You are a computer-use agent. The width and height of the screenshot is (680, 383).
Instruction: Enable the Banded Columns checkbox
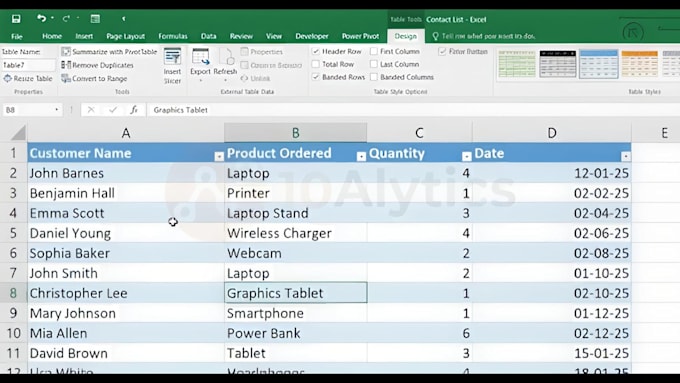pos(374,77)
